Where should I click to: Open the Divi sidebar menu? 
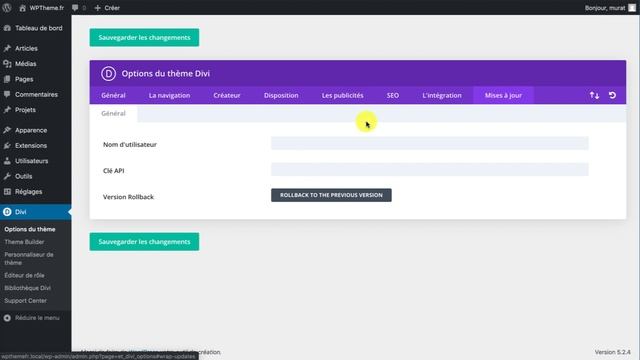36,212
